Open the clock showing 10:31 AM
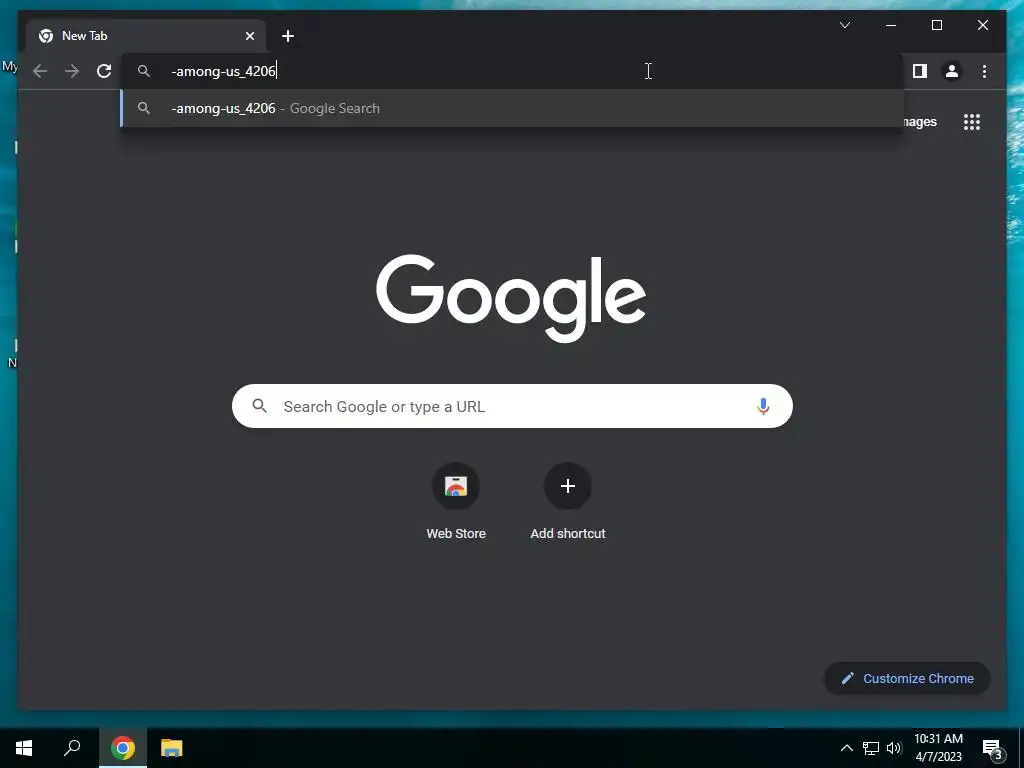This screenshot has height=768, width=1024. [x=938, y=748]
